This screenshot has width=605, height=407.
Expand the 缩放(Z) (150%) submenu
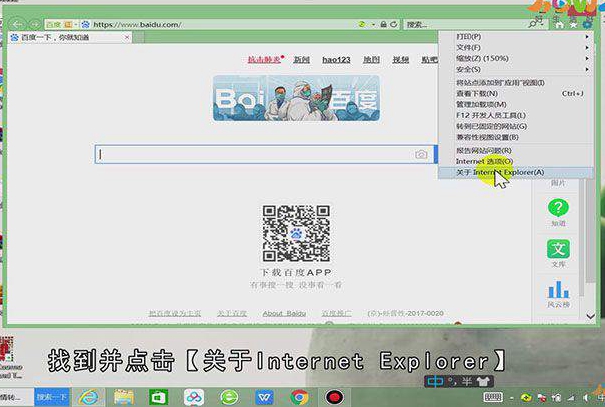(x=516, y=58)
